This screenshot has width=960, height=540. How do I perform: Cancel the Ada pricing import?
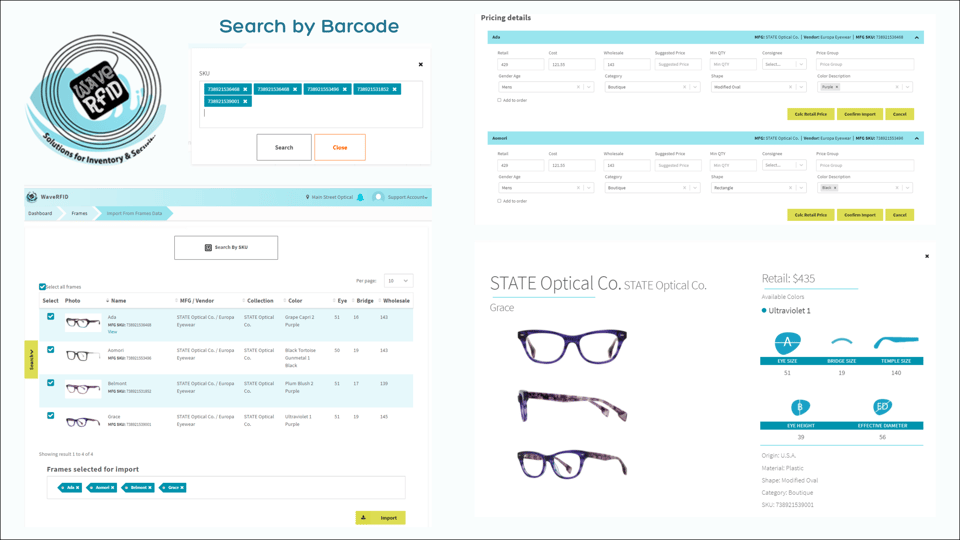pos(899,114)
